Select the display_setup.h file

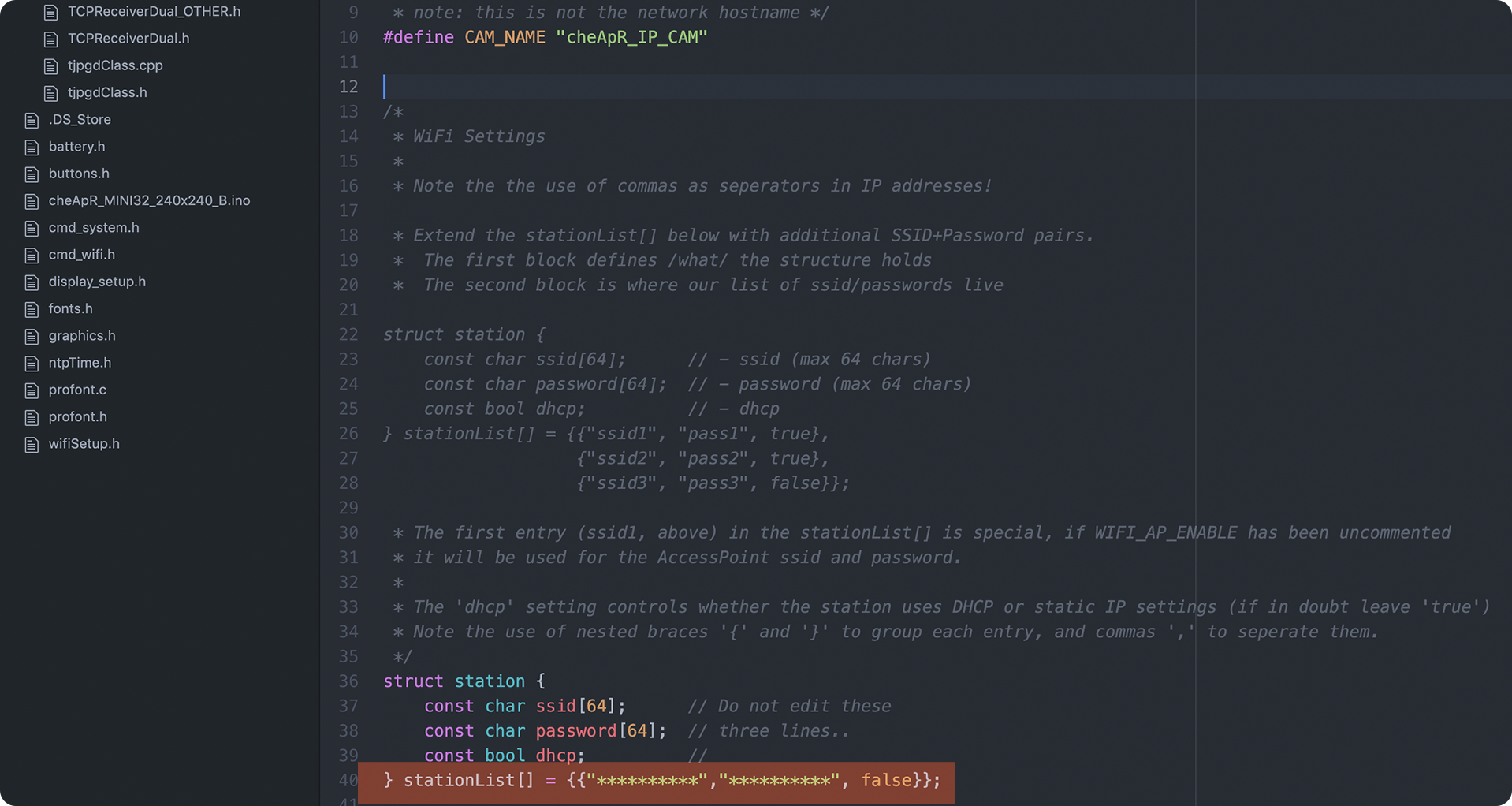97,282
